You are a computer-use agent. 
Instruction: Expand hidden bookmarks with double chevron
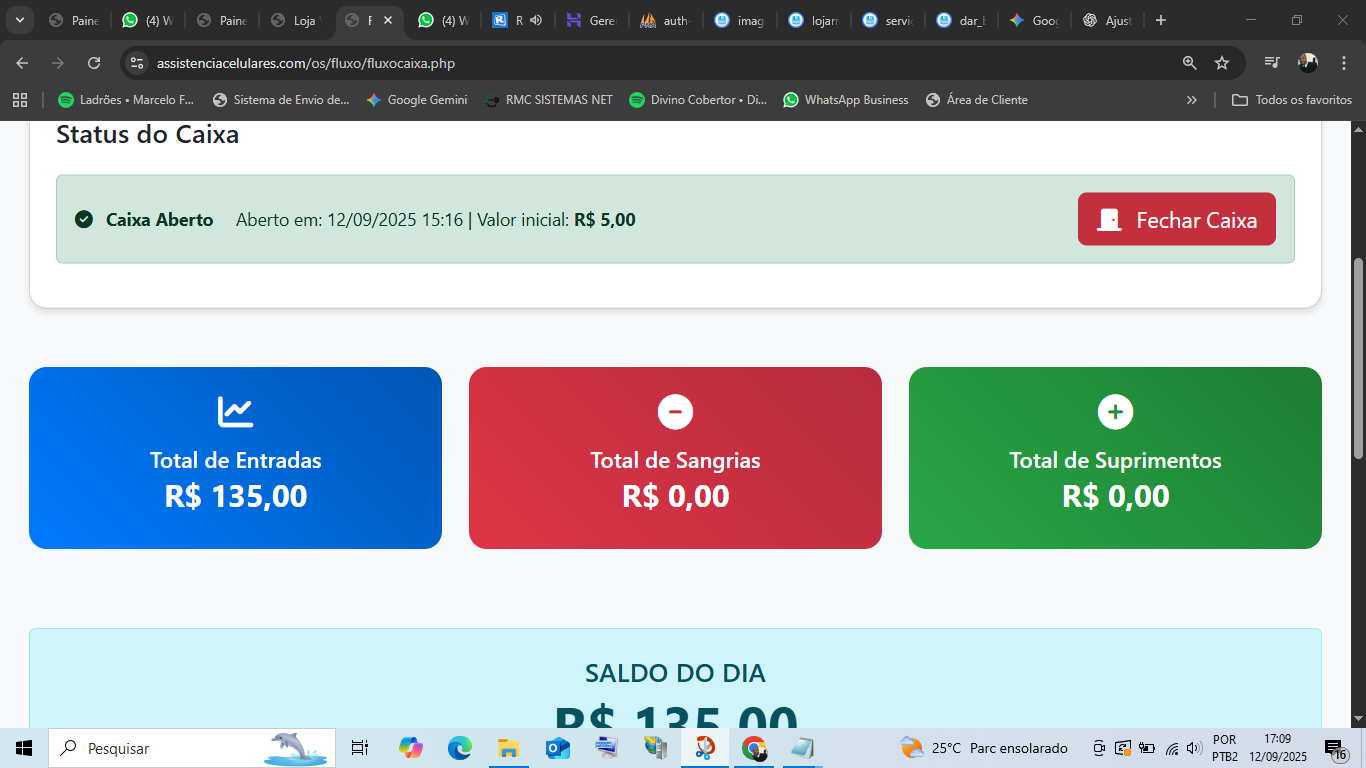(x=1191, y=100)
